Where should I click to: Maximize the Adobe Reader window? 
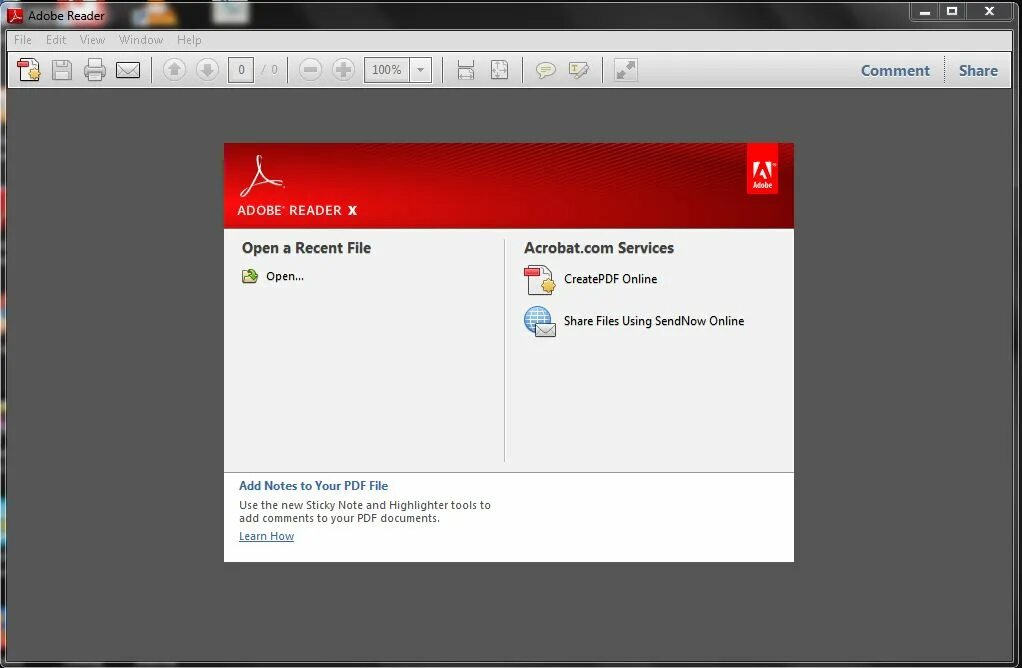click(x=952, y=12)
